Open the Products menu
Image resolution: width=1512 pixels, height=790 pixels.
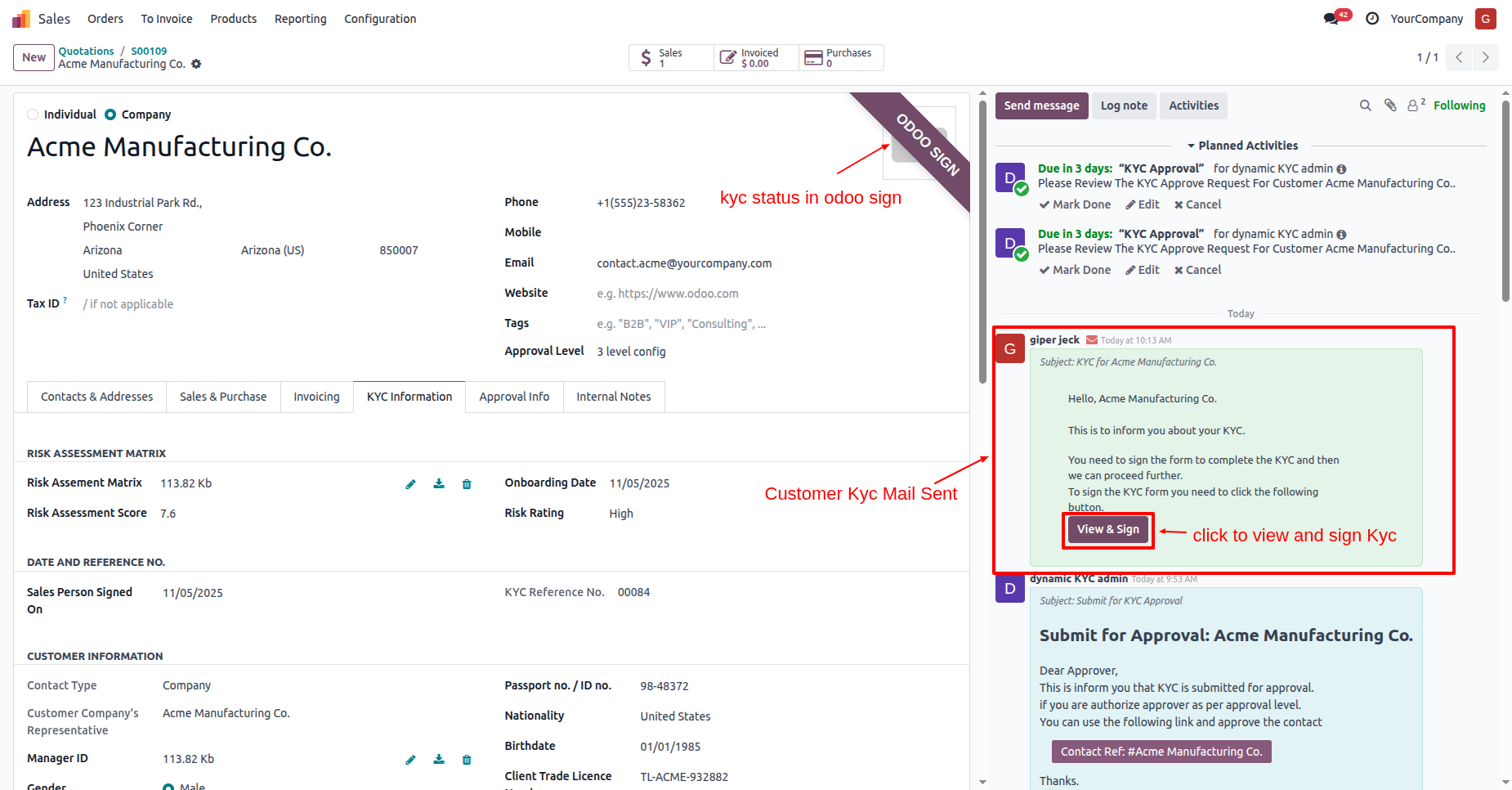point(234,19)
